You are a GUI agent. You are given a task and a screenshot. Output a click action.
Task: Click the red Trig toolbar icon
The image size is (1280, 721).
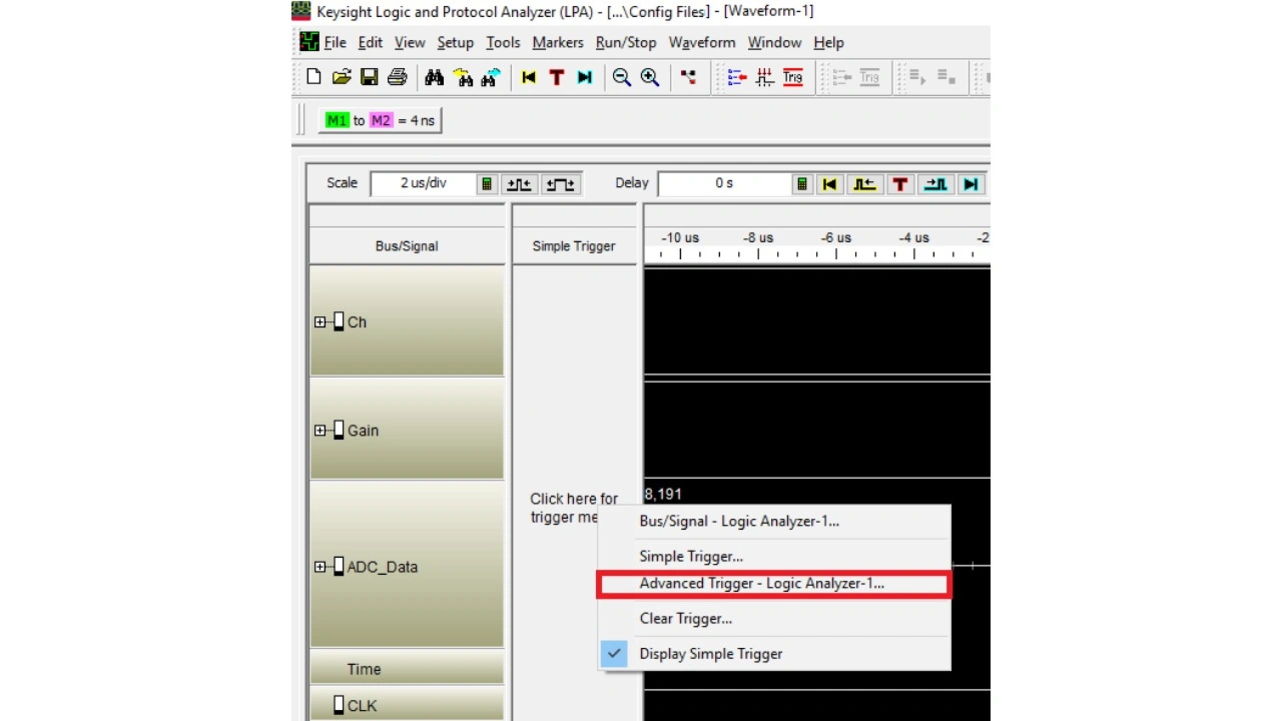tap(793, 77)
